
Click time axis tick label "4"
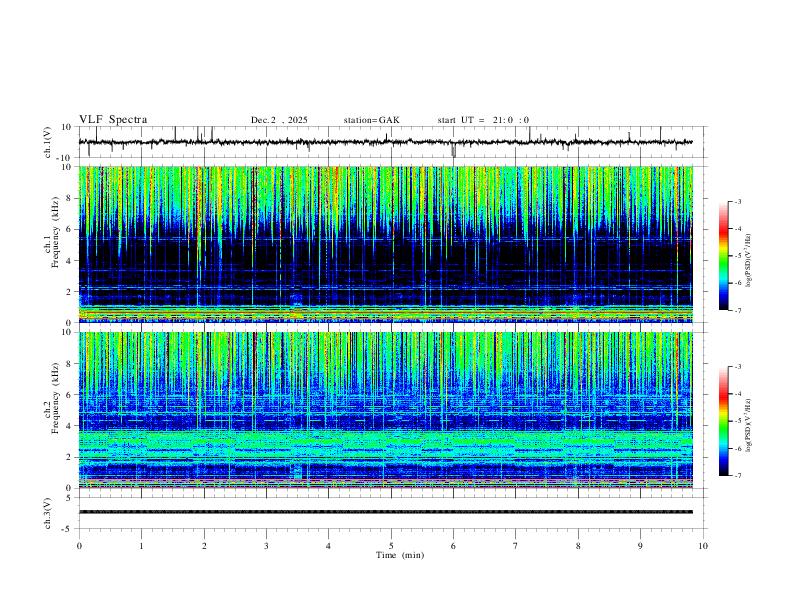(328, 546)
